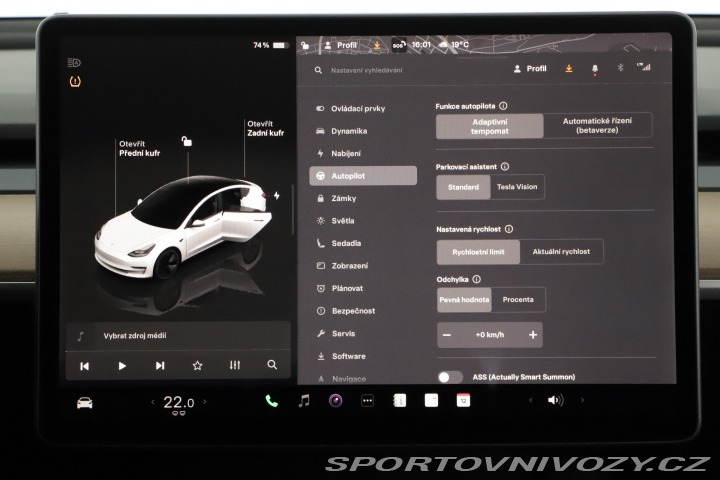Select Rychlostní limit set speed option
This screenshot has height=480, width=720.
click(478, 252)
